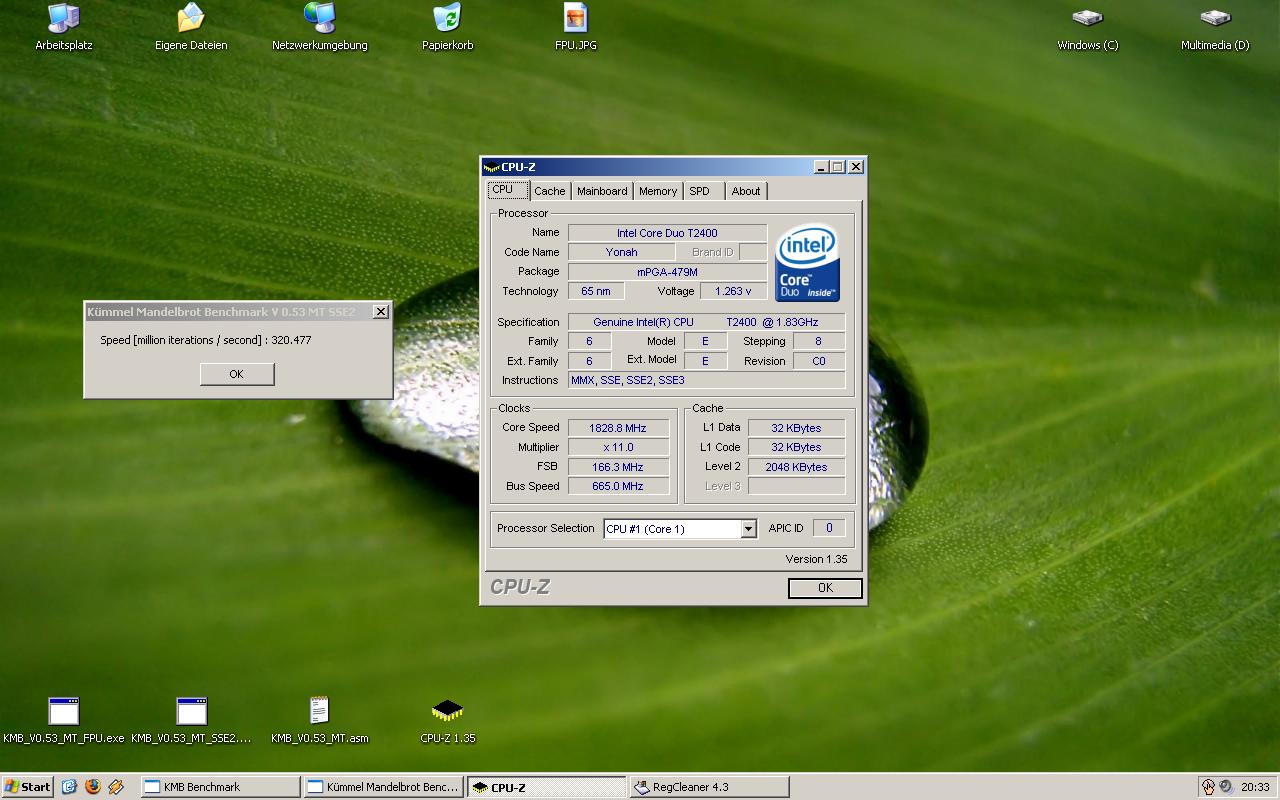1280x800 pixels.
Task: Click the Level 2 cache value 2048 KBytes
Action: pos(796,467)
